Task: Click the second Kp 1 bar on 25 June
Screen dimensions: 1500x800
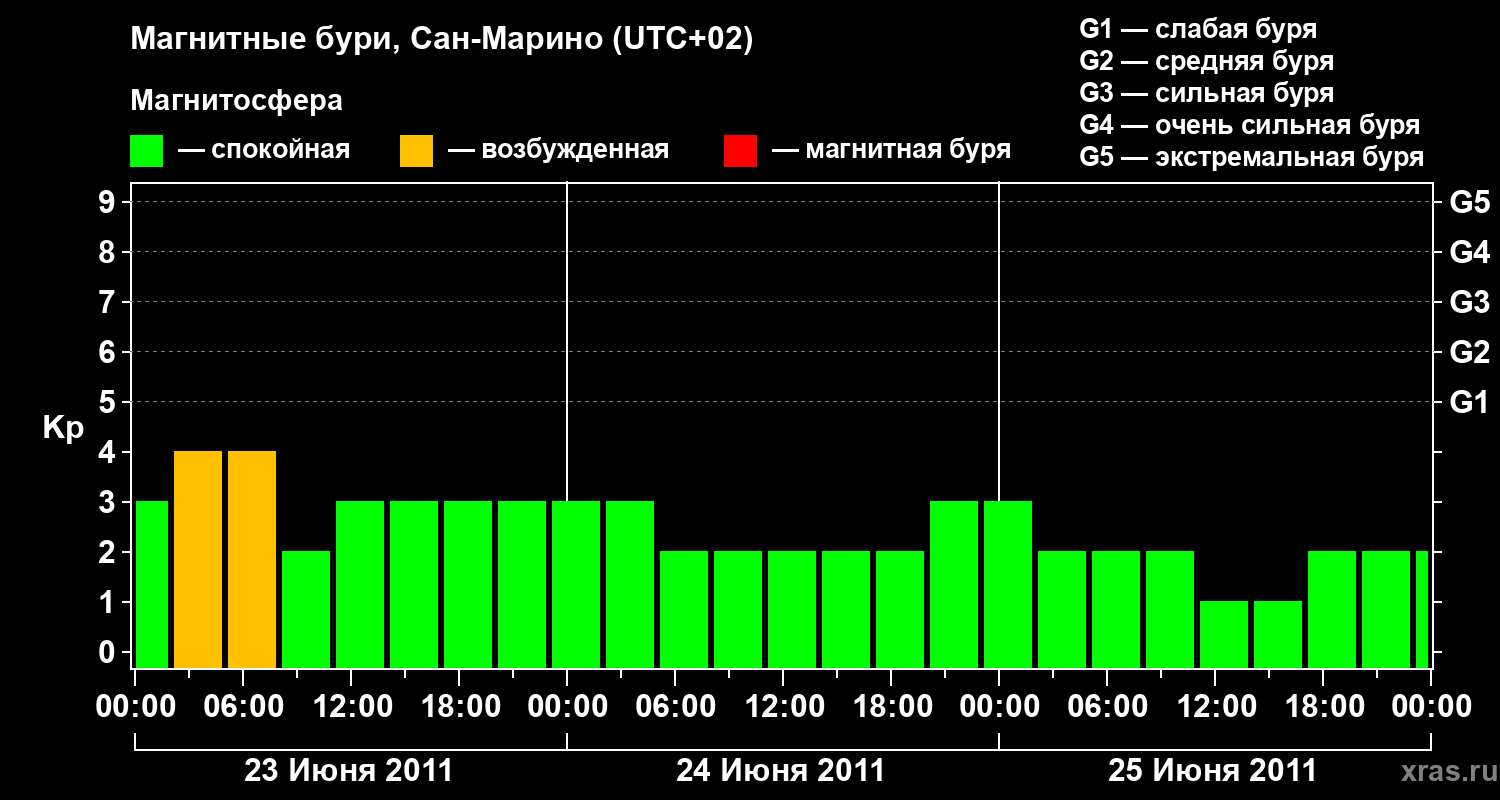Action: point(1278,634)
